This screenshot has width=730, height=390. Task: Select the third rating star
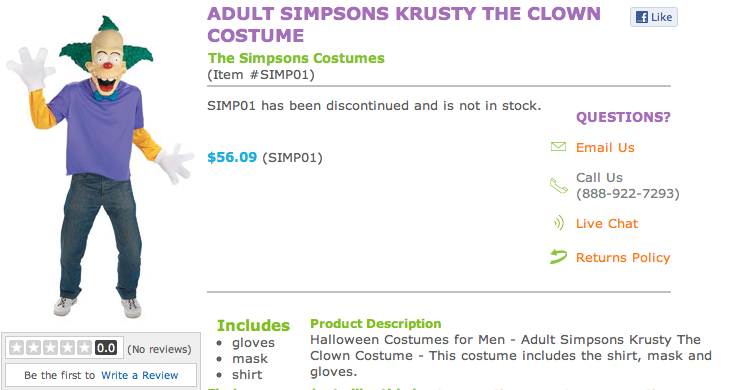[50, 348]
